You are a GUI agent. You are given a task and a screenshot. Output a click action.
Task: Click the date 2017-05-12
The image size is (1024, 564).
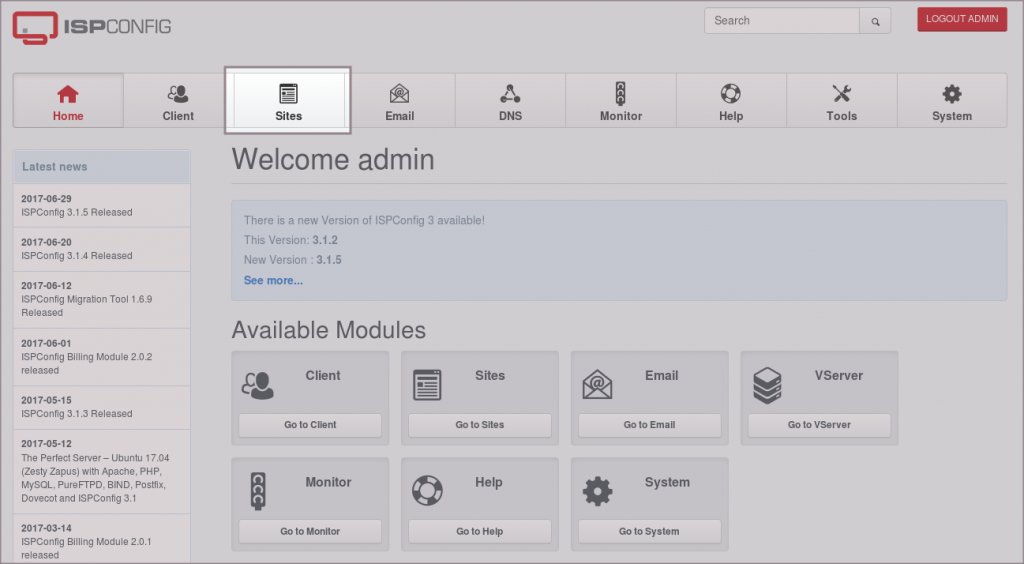(x=46, y=444)
